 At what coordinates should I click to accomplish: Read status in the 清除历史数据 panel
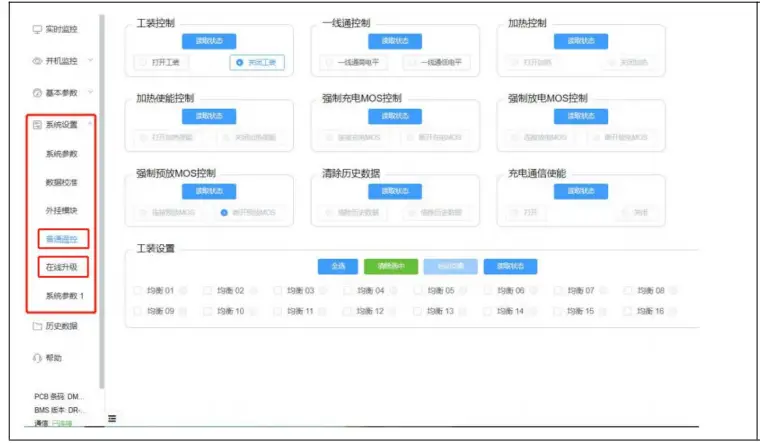(395, 191)
